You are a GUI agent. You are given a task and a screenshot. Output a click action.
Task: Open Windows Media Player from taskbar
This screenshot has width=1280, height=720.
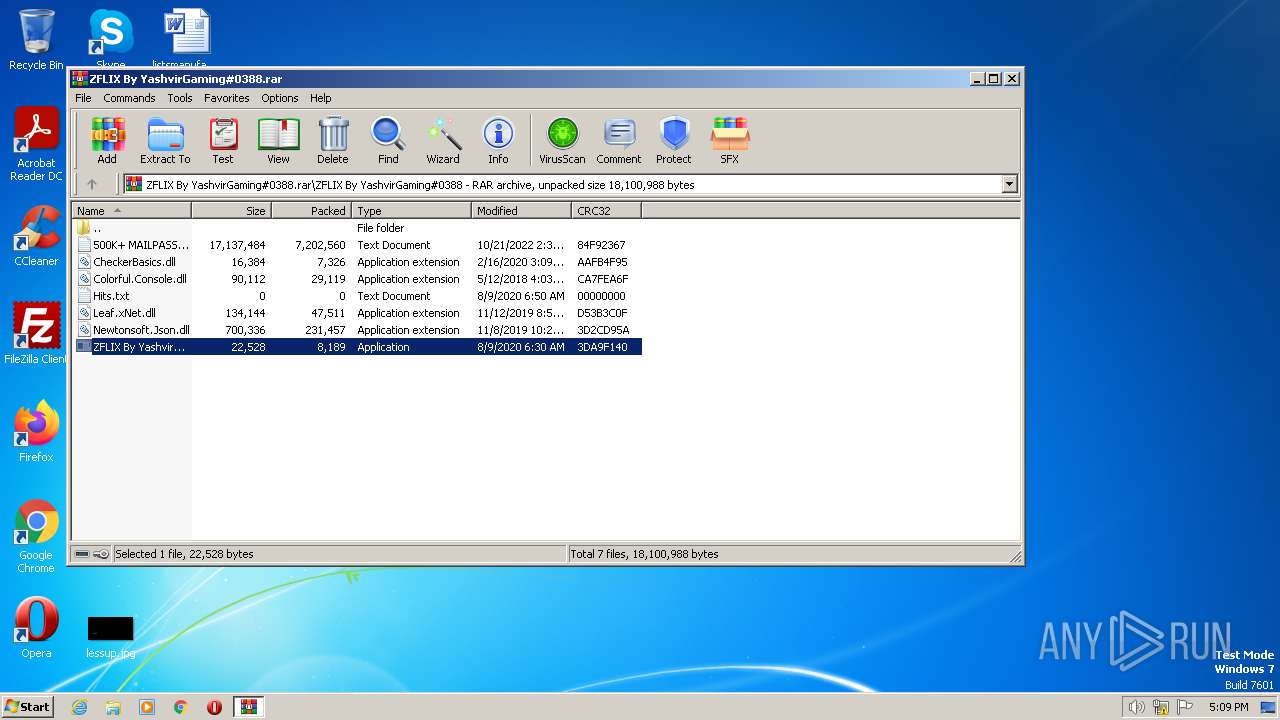point(147,707)
